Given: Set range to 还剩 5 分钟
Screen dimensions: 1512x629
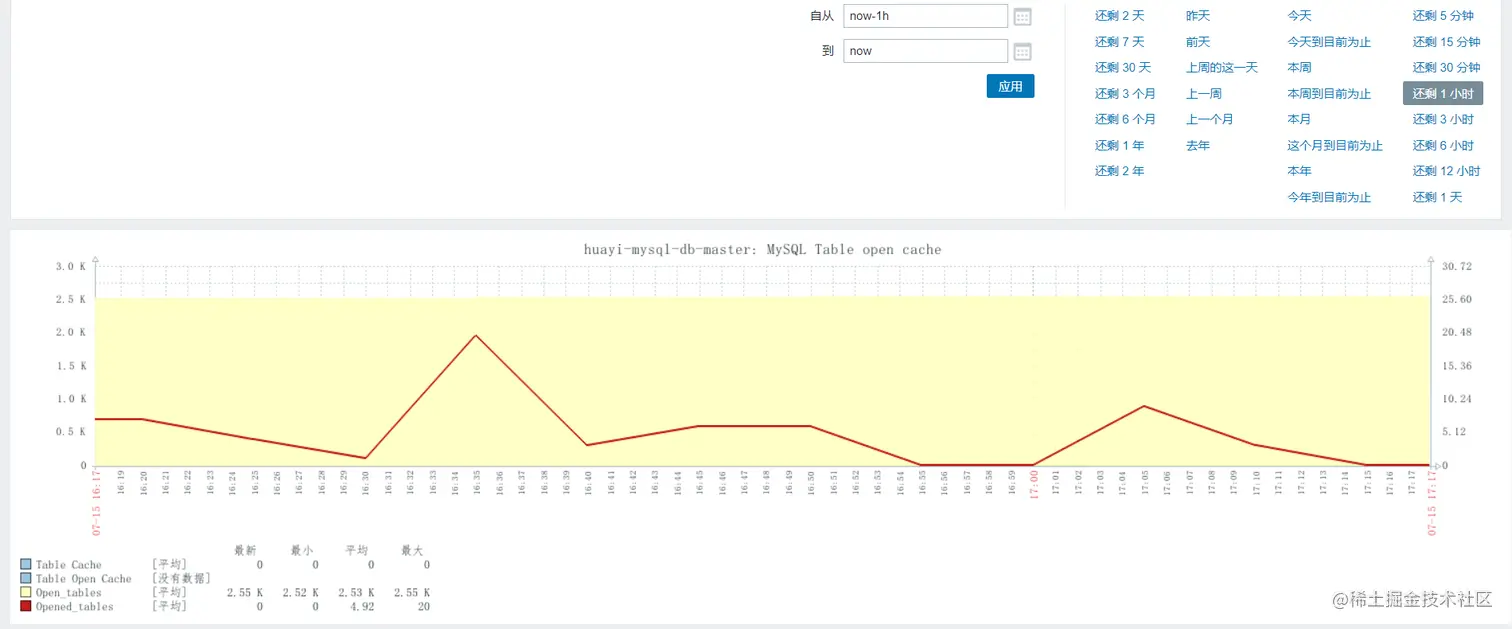Looking at the screenshot, I should [x=1443, y=16].
